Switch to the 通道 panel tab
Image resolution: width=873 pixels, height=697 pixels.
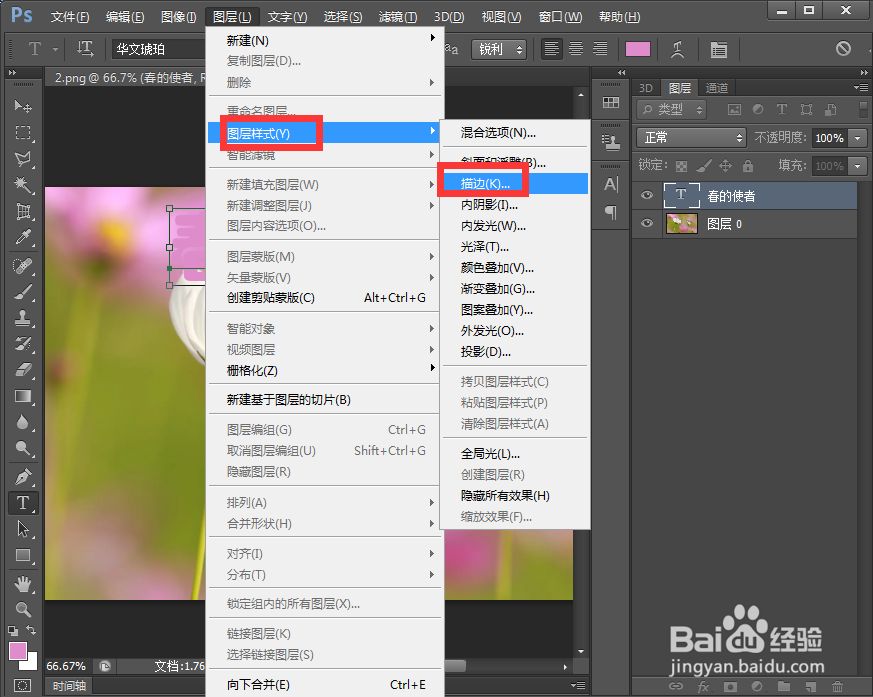point(717,87)
